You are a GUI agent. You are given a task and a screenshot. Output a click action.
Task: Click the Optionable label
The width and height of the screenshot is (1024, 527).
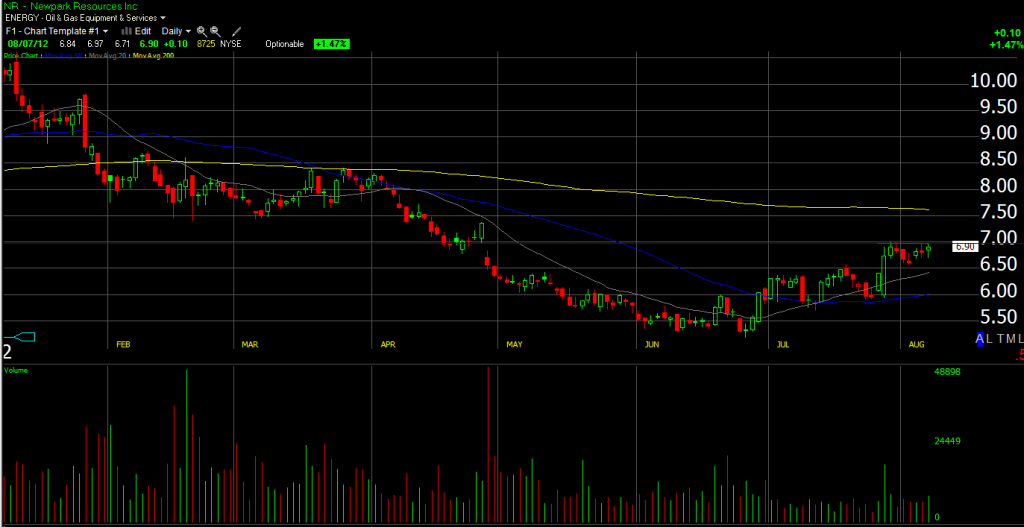[284, 44]
